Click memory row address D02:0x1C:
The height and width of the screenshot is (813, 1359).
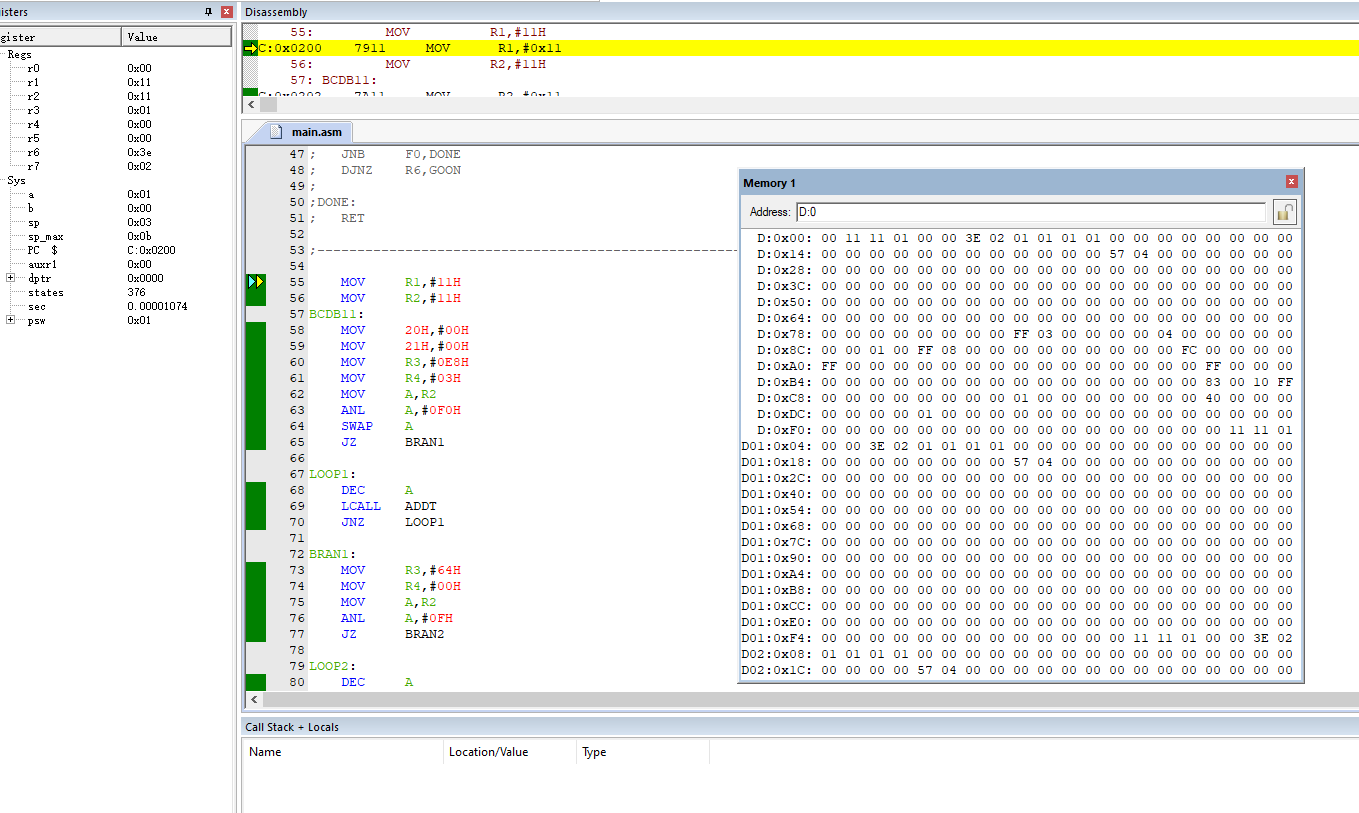point(777,670)
